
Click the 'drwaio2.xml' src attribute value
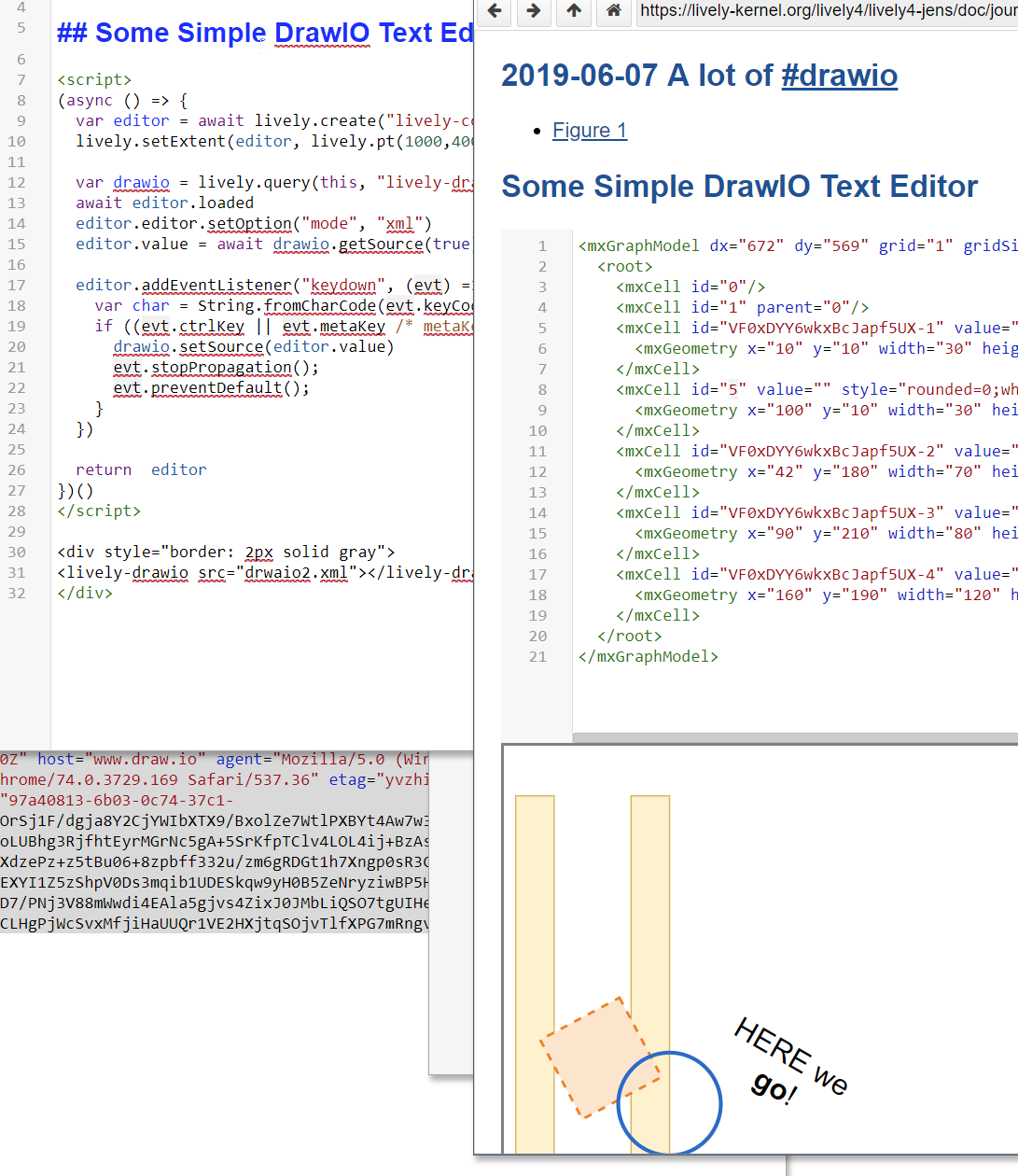296,573
